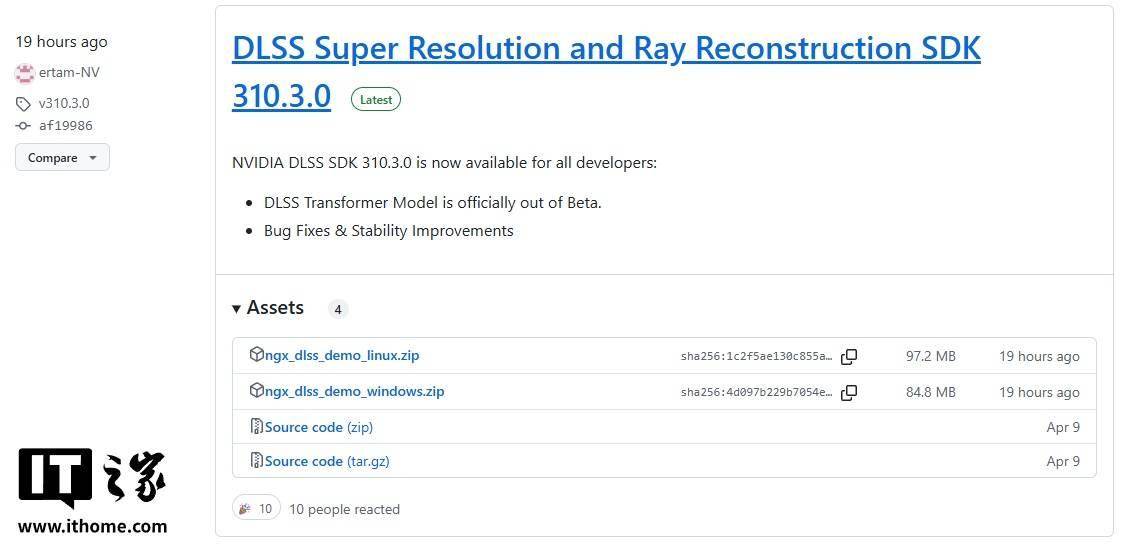Open the Compare dropdown
This screenshot has width=1128, height=548.
point(63,157)
